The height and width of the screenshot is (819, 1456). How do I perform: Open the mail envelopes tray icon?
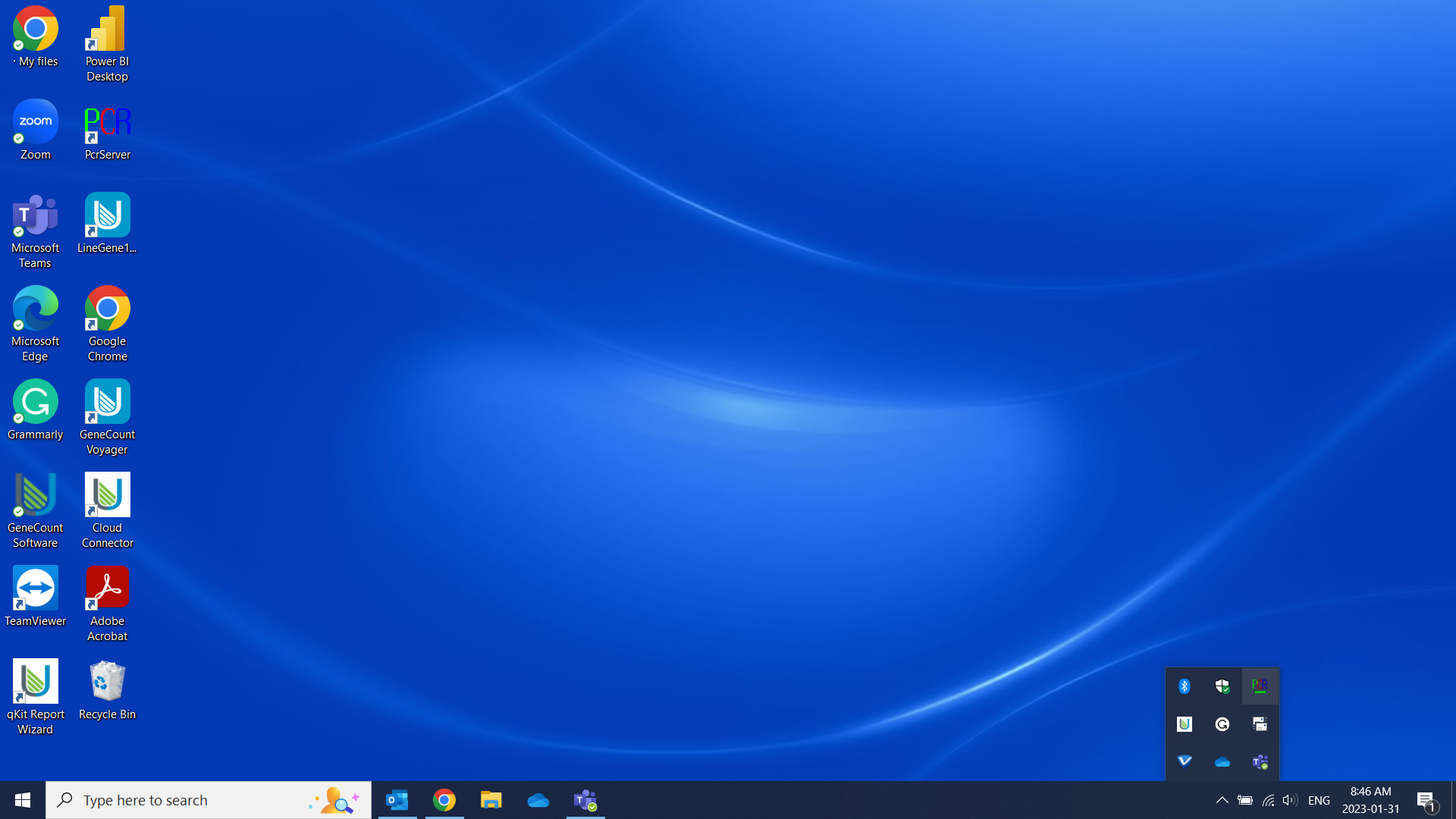(x=1260, y=724)
